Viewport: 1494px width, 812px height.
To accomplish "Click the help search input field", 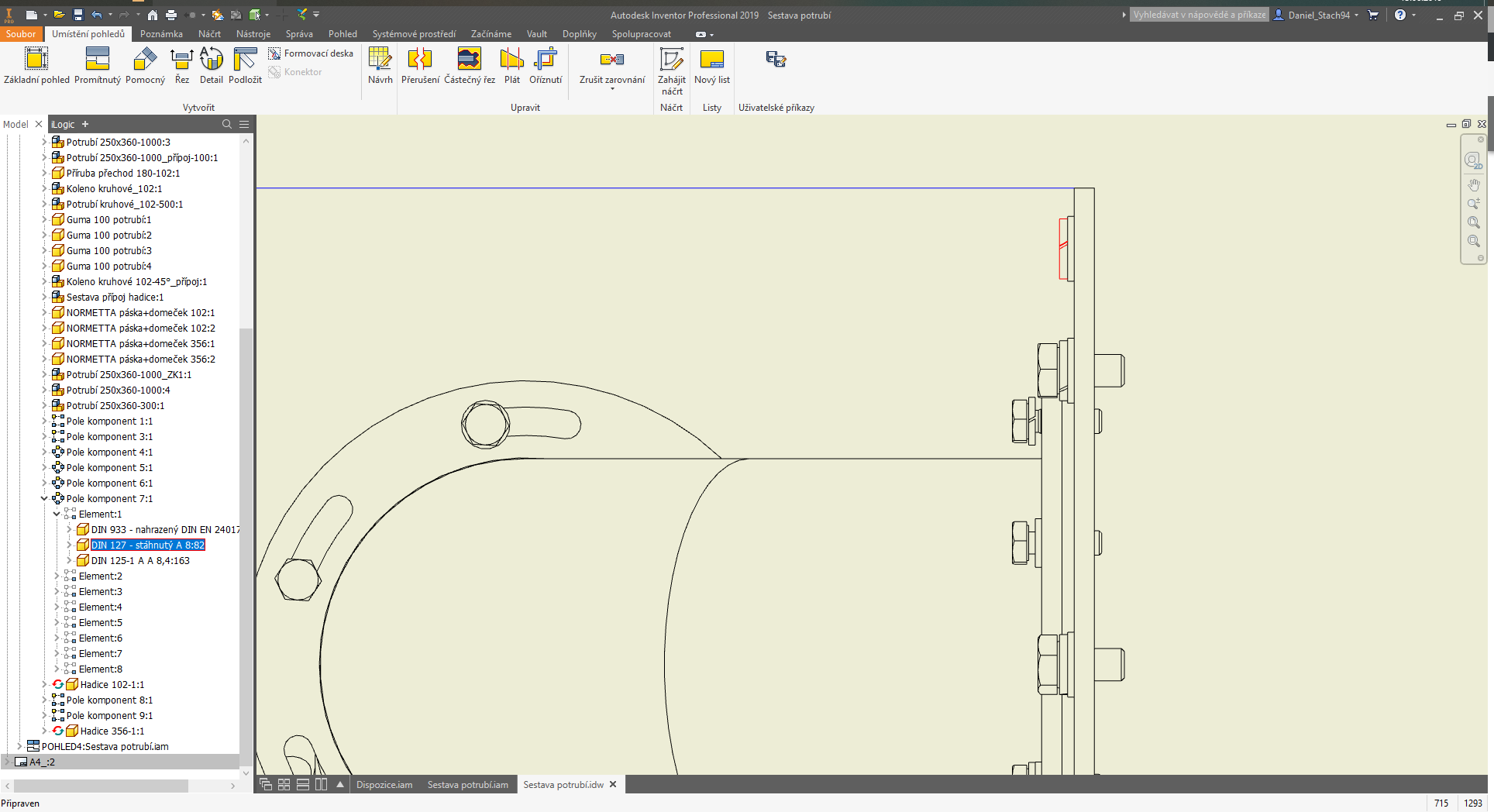I will tap(1199, 15).
